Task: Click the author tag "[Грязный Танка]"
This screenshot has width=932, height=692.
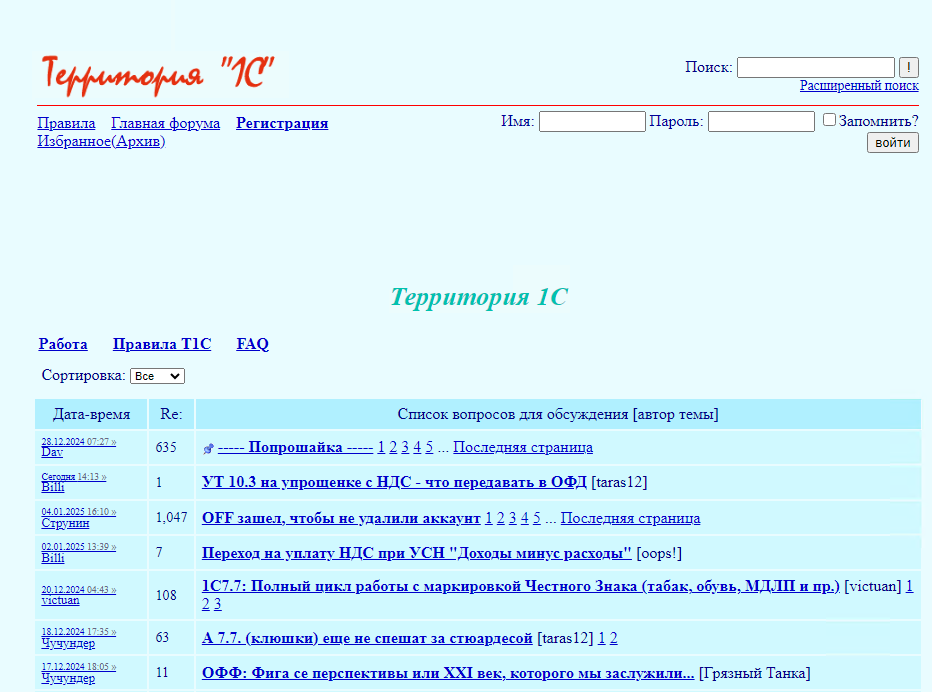Action: [x=754, y=673]
